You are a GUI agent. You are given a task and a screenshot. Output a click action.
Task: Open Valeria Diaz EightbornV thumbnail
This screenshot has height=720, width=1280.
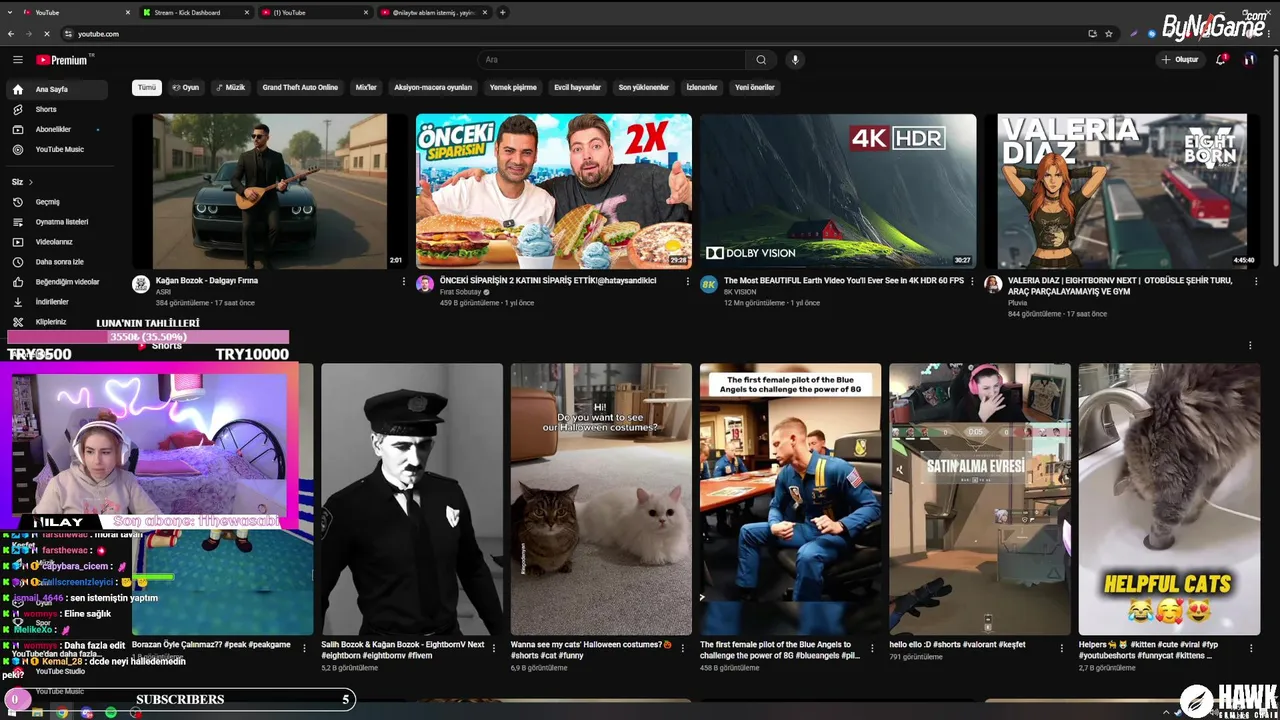1122,191
